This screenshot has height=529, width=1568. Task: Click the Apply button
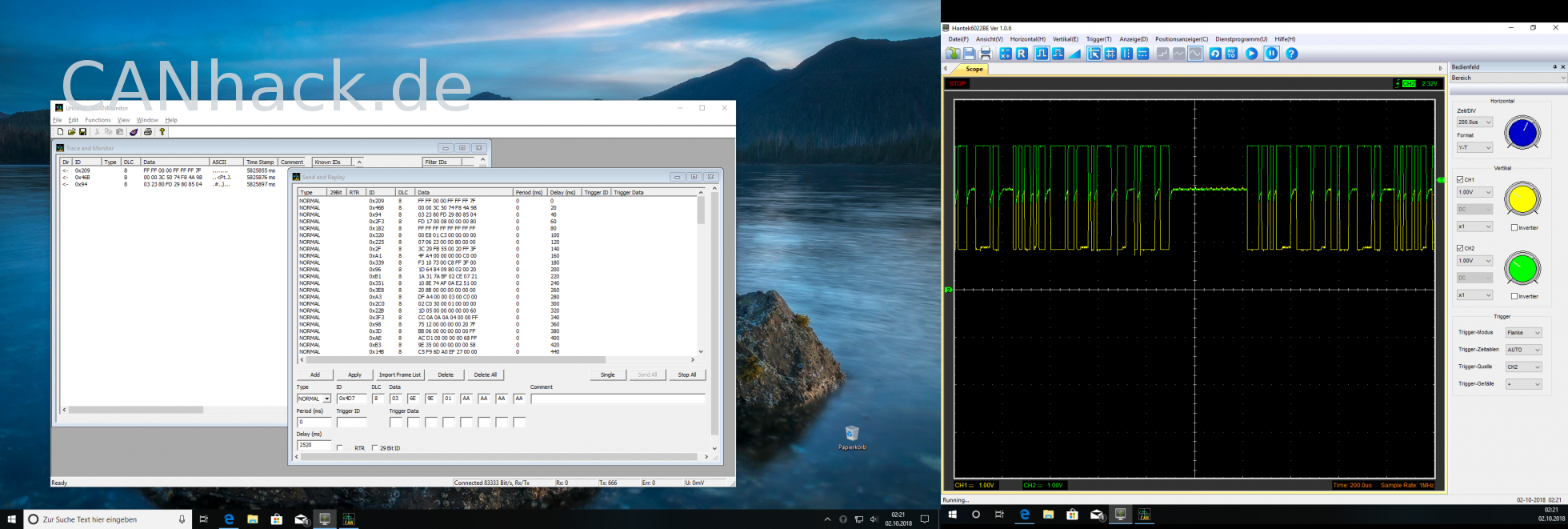click(x=354, y=375)
